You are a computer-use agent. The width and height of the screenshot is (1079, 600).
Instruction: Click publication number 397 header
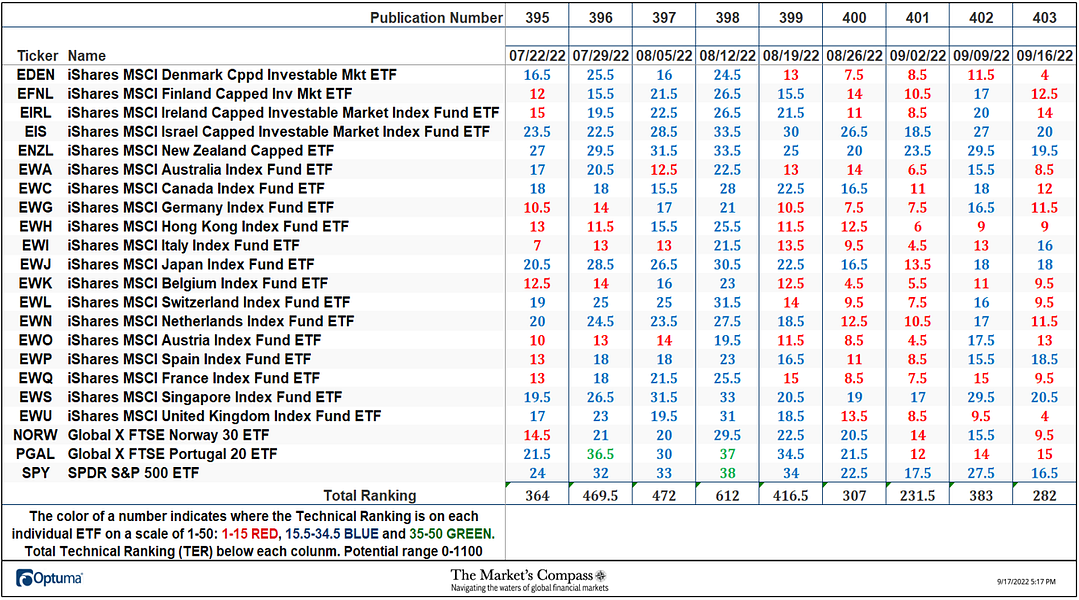point(664,18)
